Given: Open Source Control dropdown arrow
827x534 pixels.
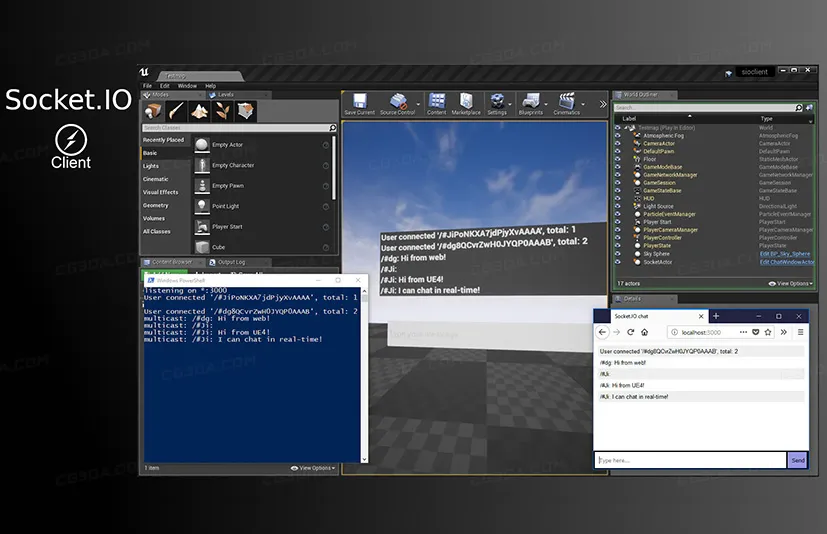Looking at the screenshot, I should (x=418, y=104).
